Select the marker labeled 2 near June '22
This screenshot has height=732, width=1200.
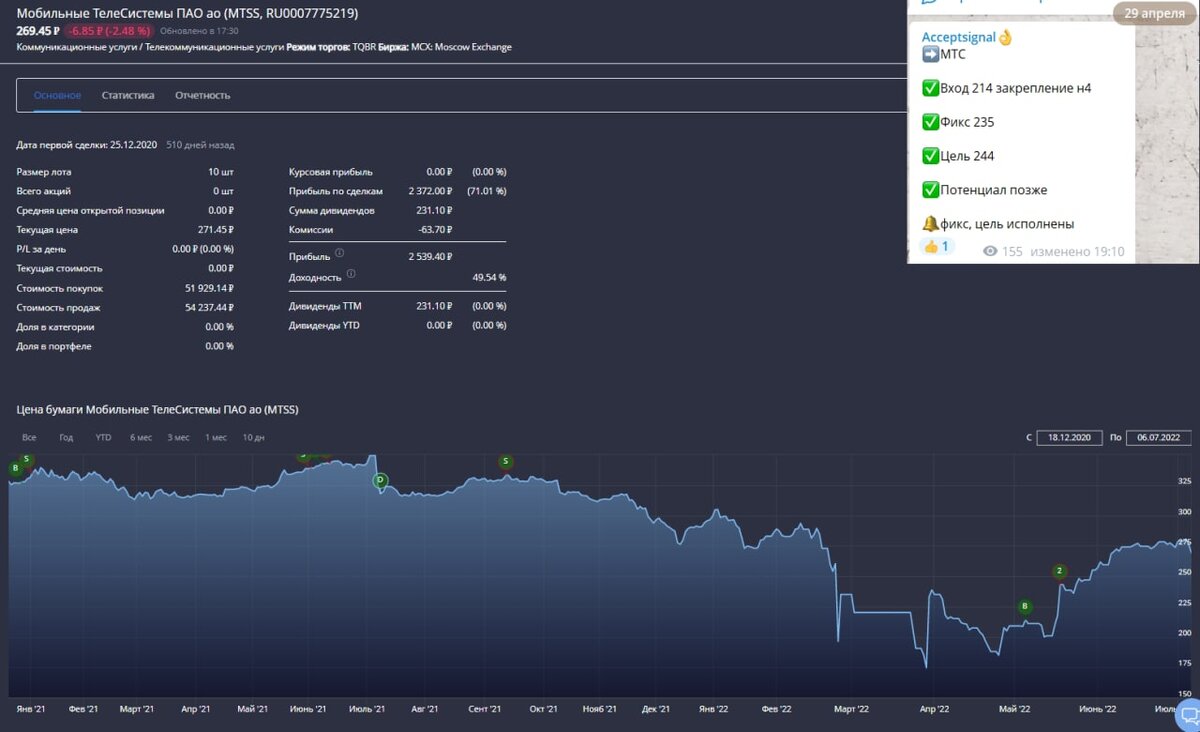(1060, 571)
